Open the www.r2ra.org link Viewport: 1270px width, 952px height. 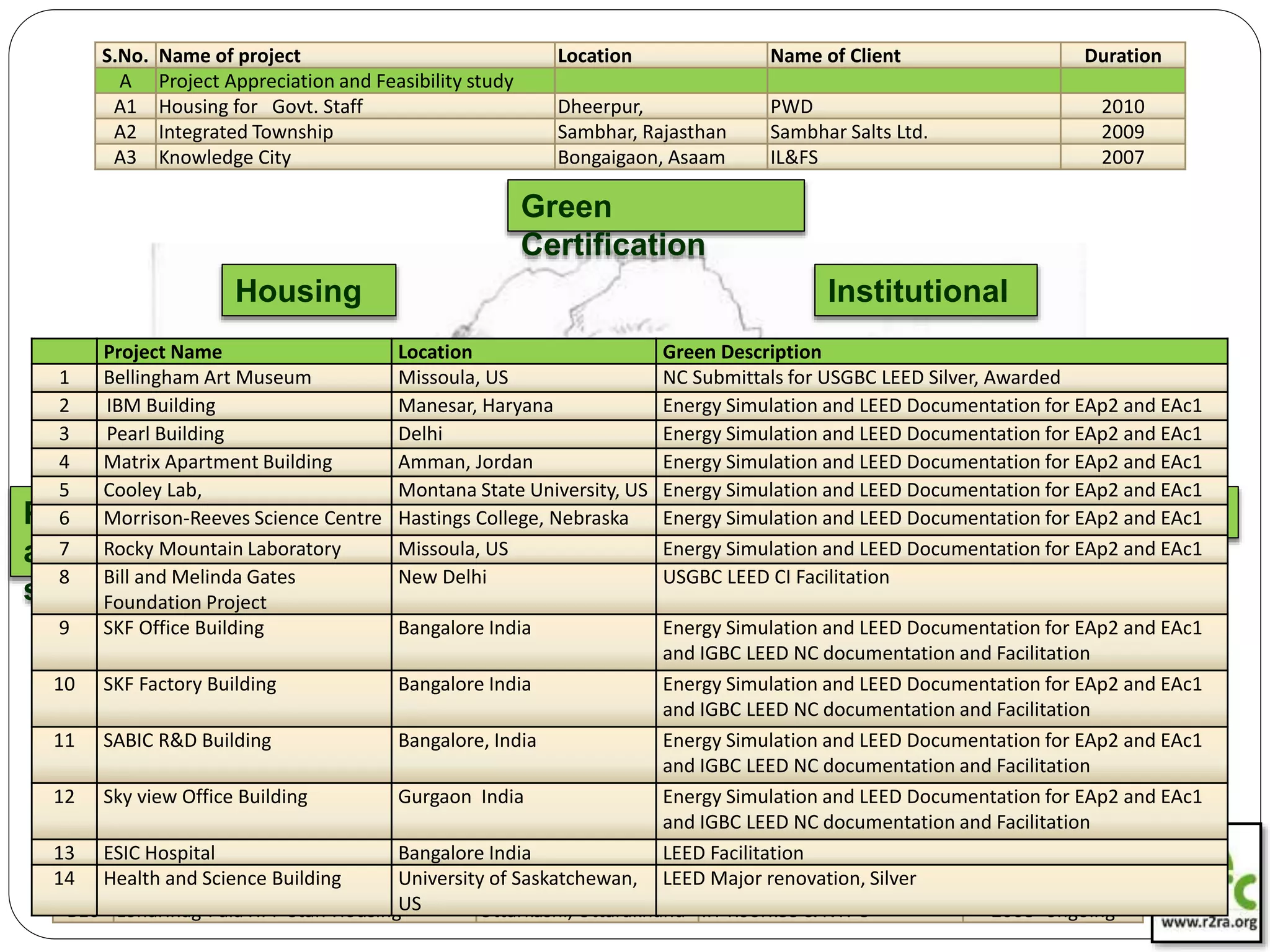point(1208,922)
